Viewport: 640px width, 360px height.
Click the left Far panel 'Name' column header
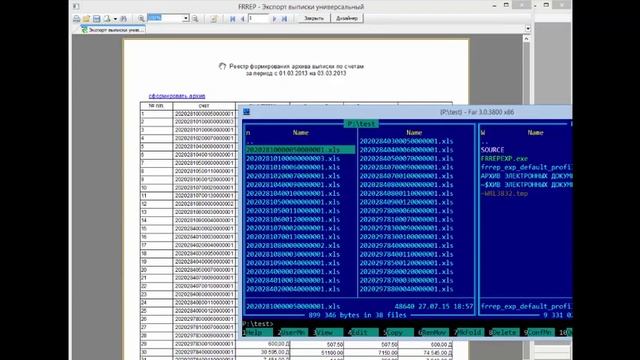(x=300, y=133)
